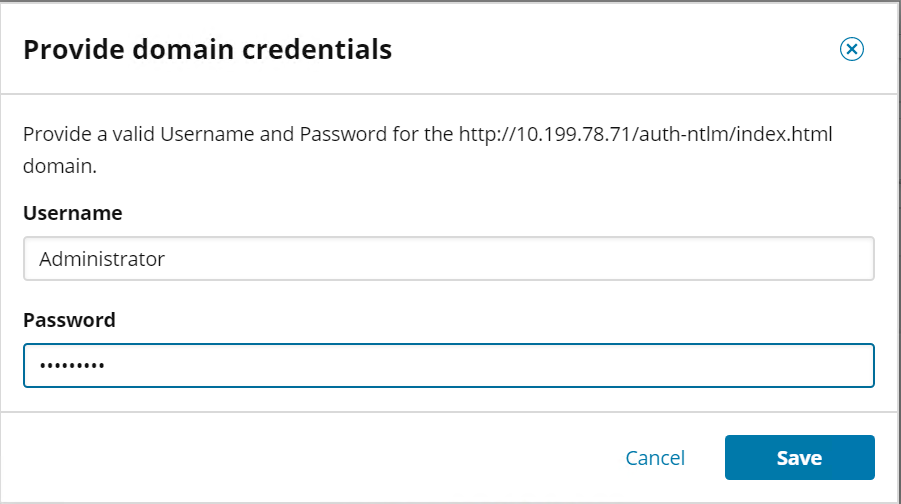Click the masked password dots
901x504 pixels.
pyautogui.click(x=72, y=366)
